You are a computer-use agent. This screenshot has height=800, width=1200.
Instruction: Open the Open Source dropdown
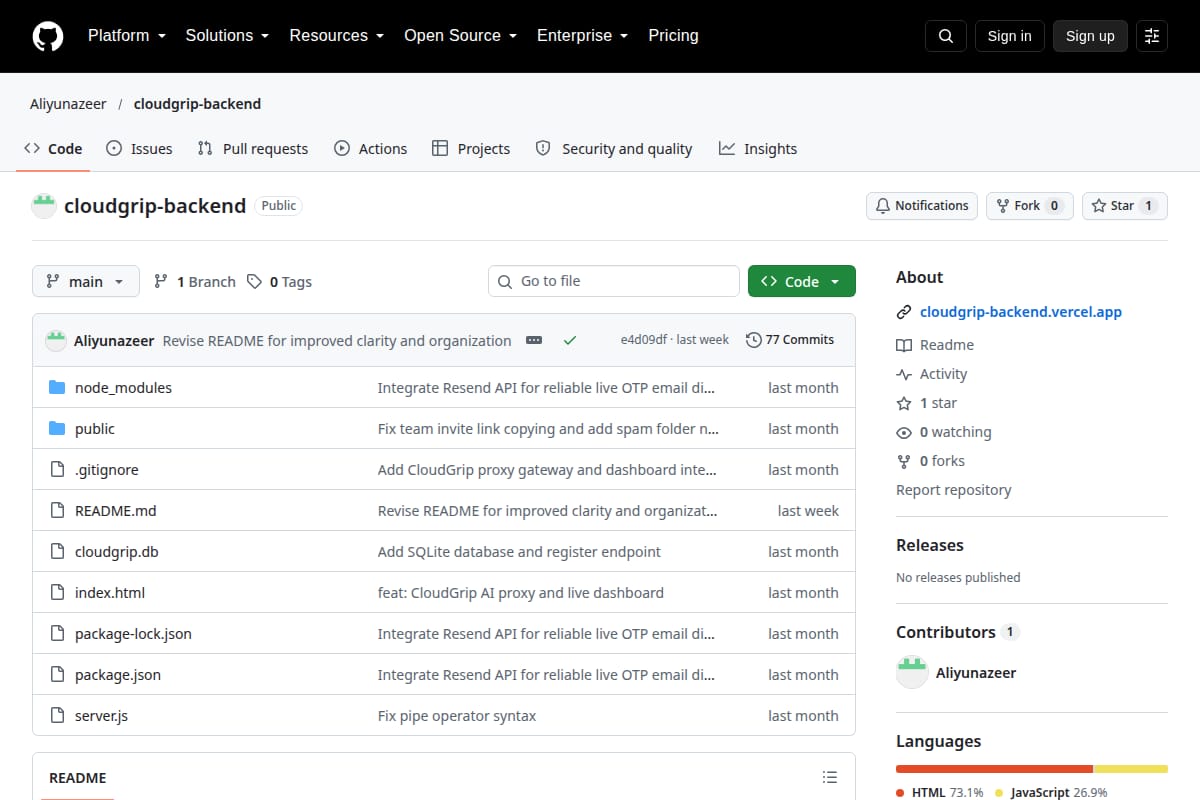[460, 36]
